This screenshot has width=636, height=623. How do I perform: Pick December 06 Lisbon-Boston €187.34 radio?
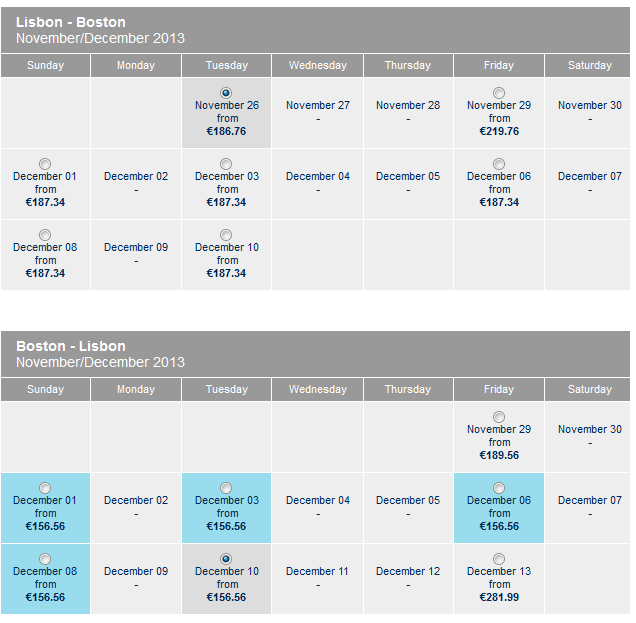498,164
